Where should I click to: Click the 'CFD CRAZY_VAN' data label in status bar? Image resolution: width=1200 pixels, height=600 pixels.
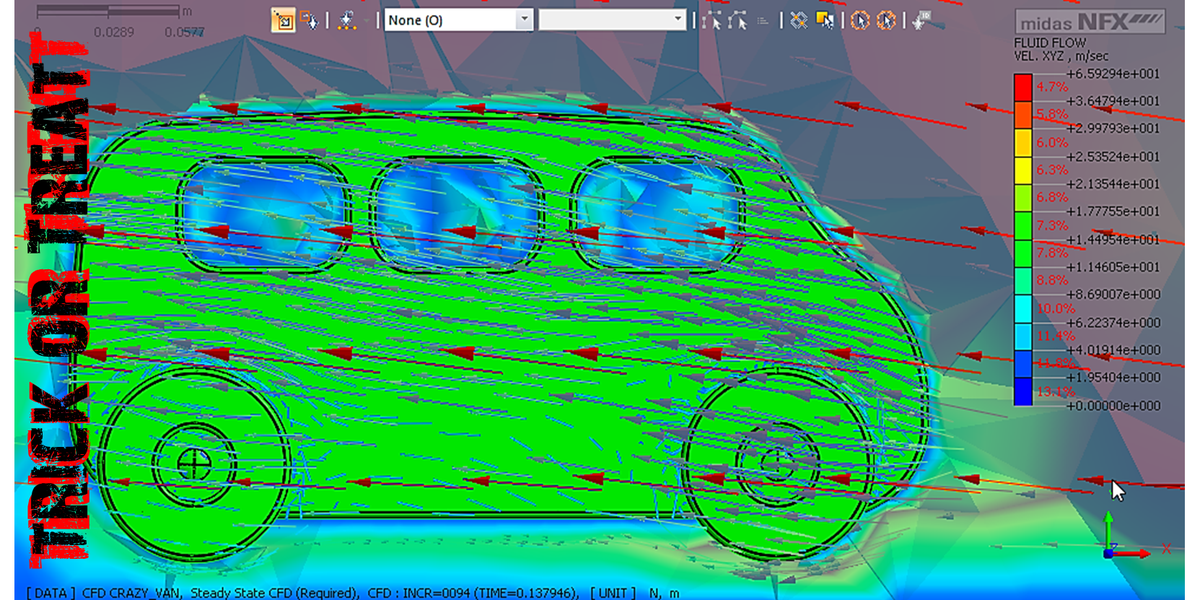click(x=131, y=593)
